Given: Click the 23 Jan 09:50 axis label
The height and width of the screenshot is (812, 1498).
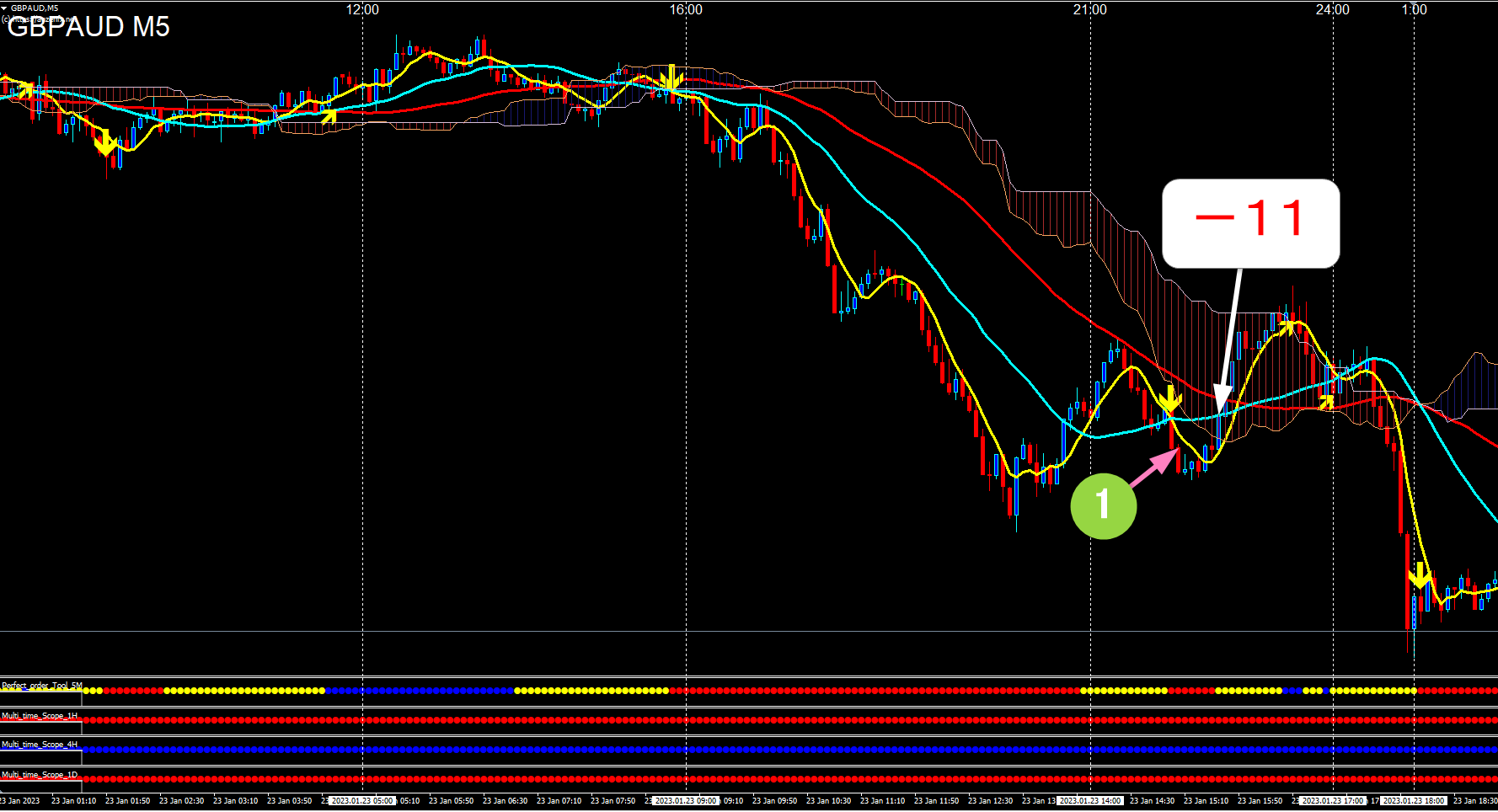Looking at the screenshot, I should (774, 801).
